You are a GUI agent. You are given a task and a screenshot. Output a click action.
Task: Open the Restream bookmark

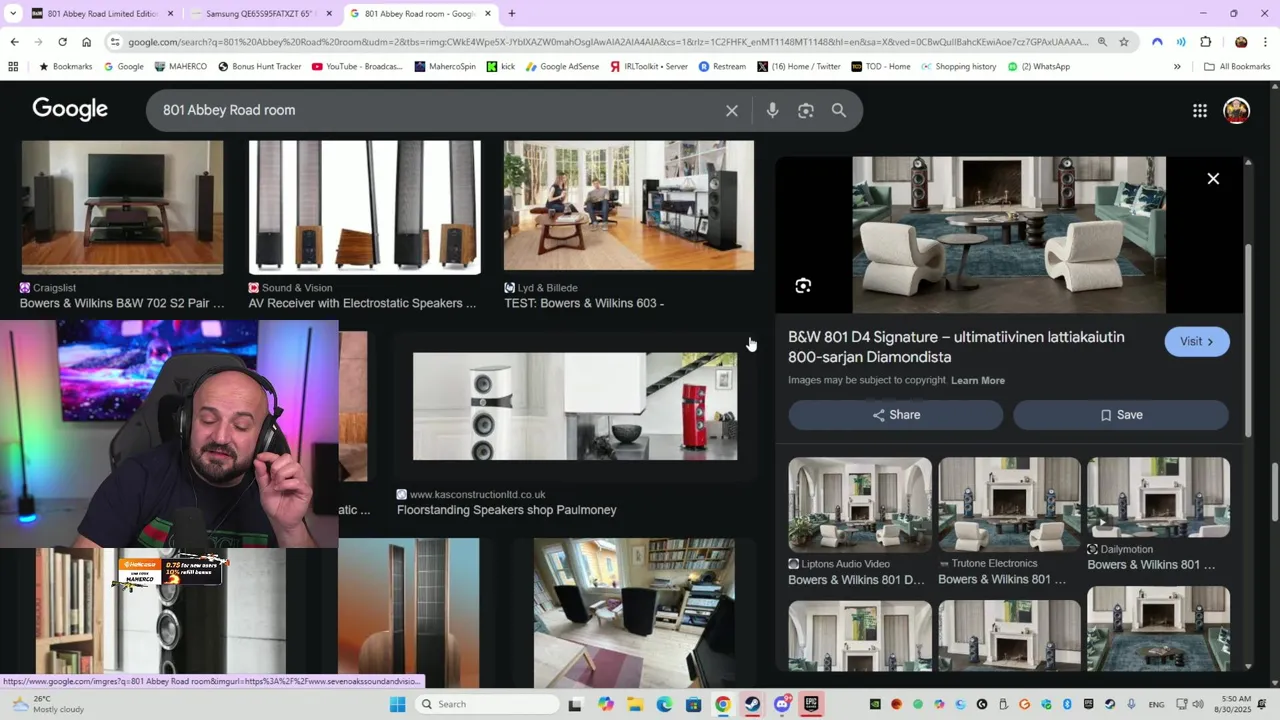click(722, 67)
